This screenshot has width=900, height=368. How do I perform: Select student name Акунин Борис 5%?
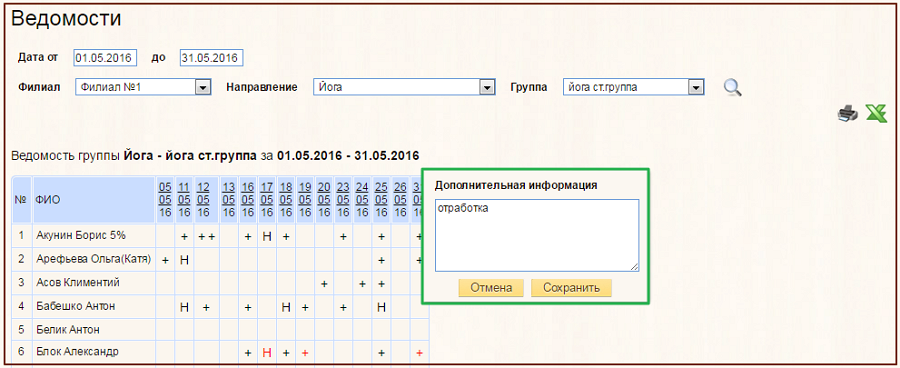point(81,235)
